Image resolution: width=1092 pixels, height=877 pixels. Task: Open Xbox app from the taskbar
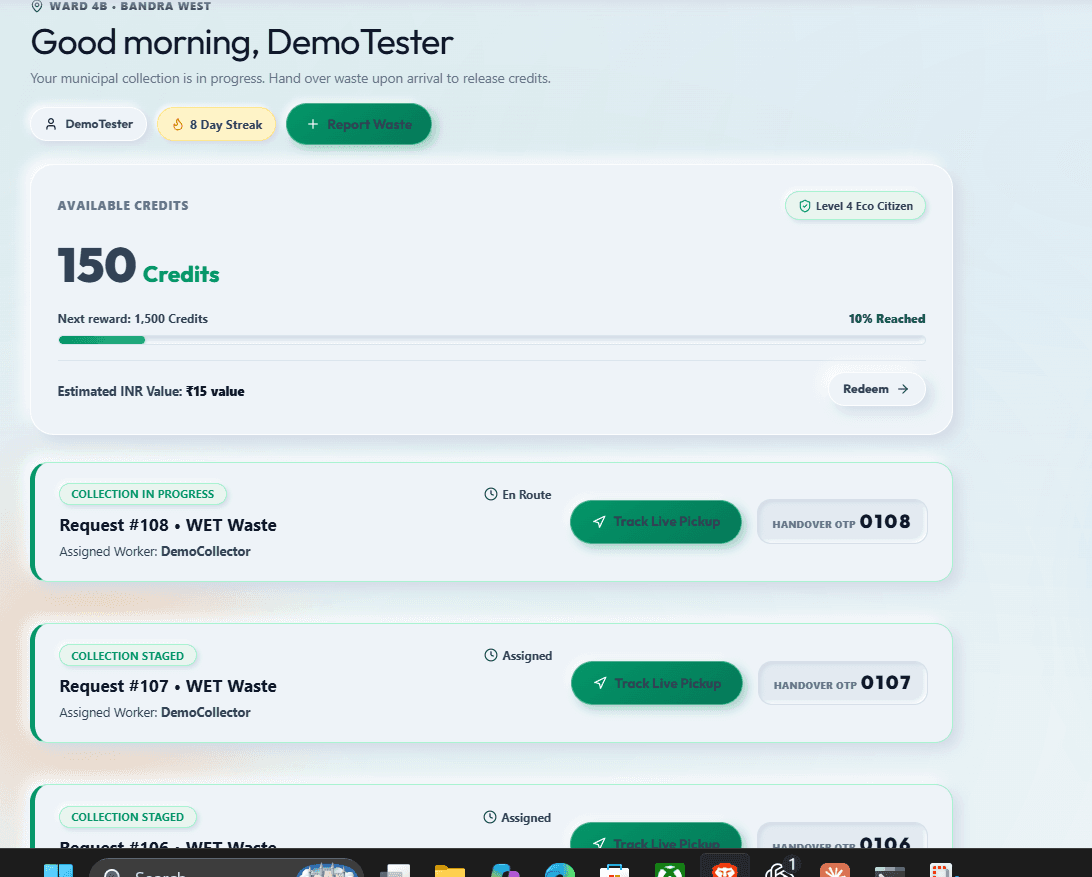(x=669, y=870)
